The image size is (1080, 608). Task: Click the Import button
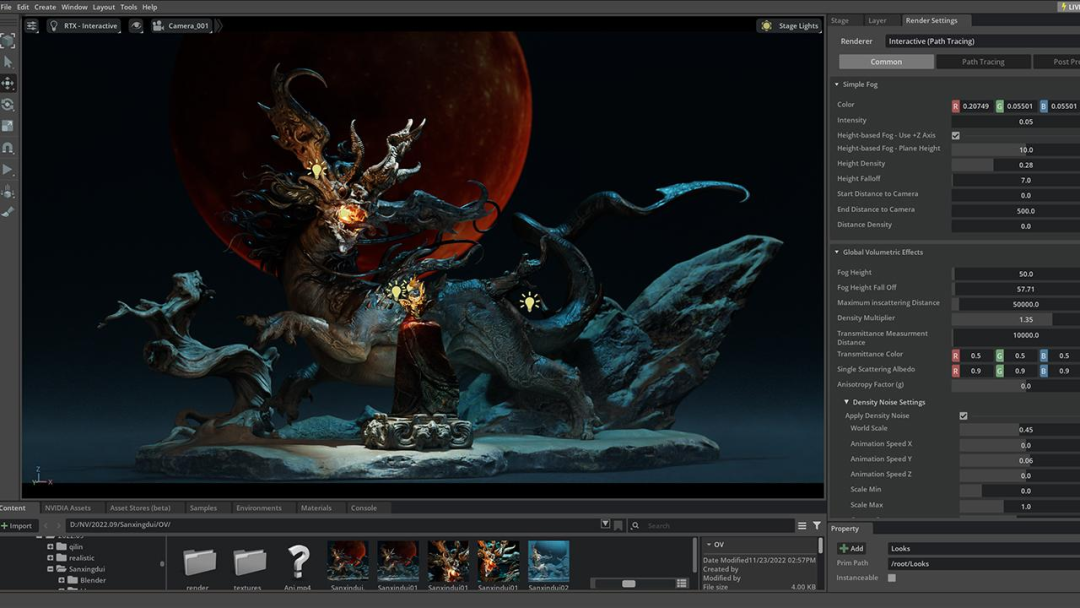(x=17, y=525)
